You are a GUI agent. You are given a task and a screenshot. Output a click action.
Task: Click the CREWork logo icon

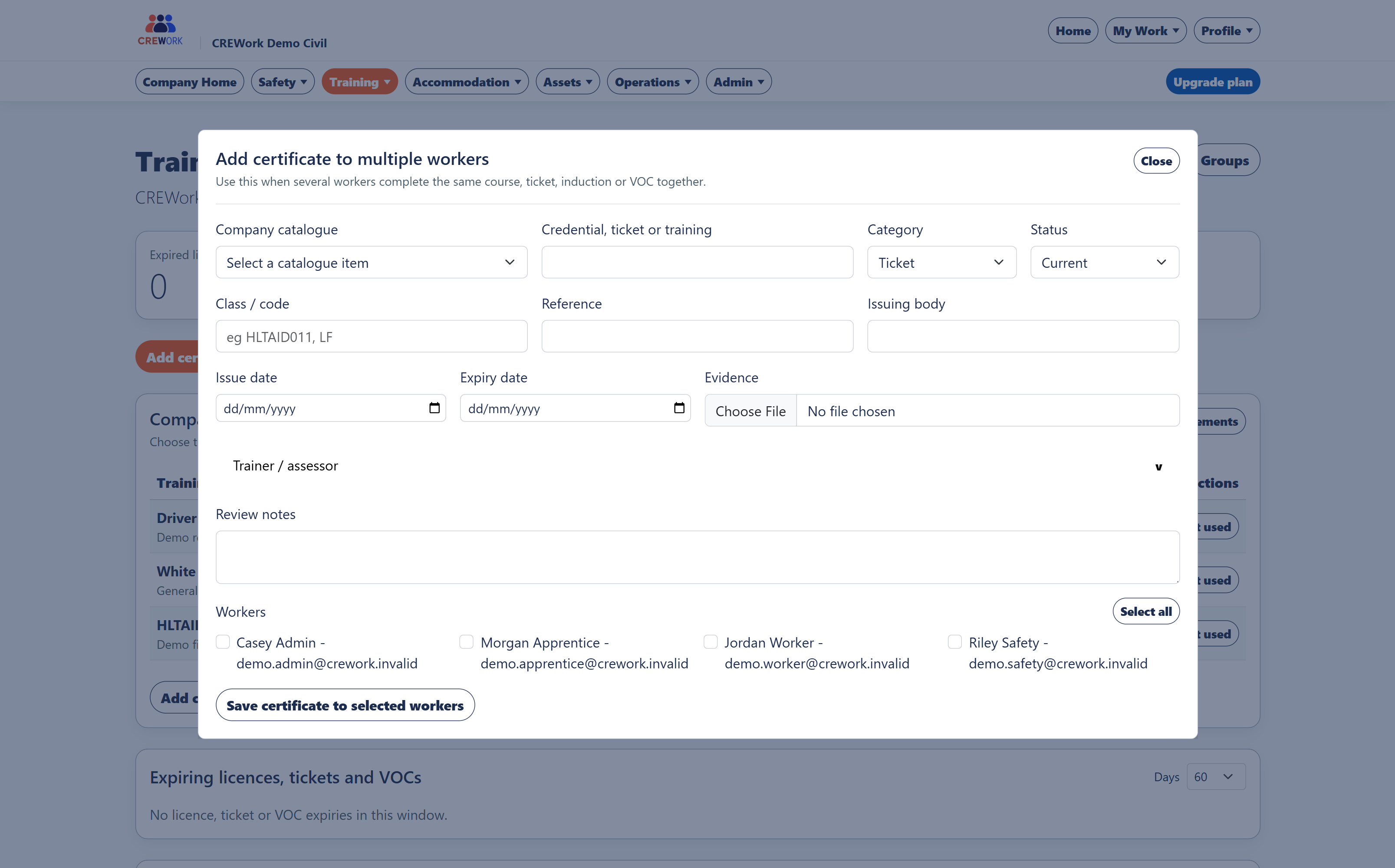(x=160, y=30)
